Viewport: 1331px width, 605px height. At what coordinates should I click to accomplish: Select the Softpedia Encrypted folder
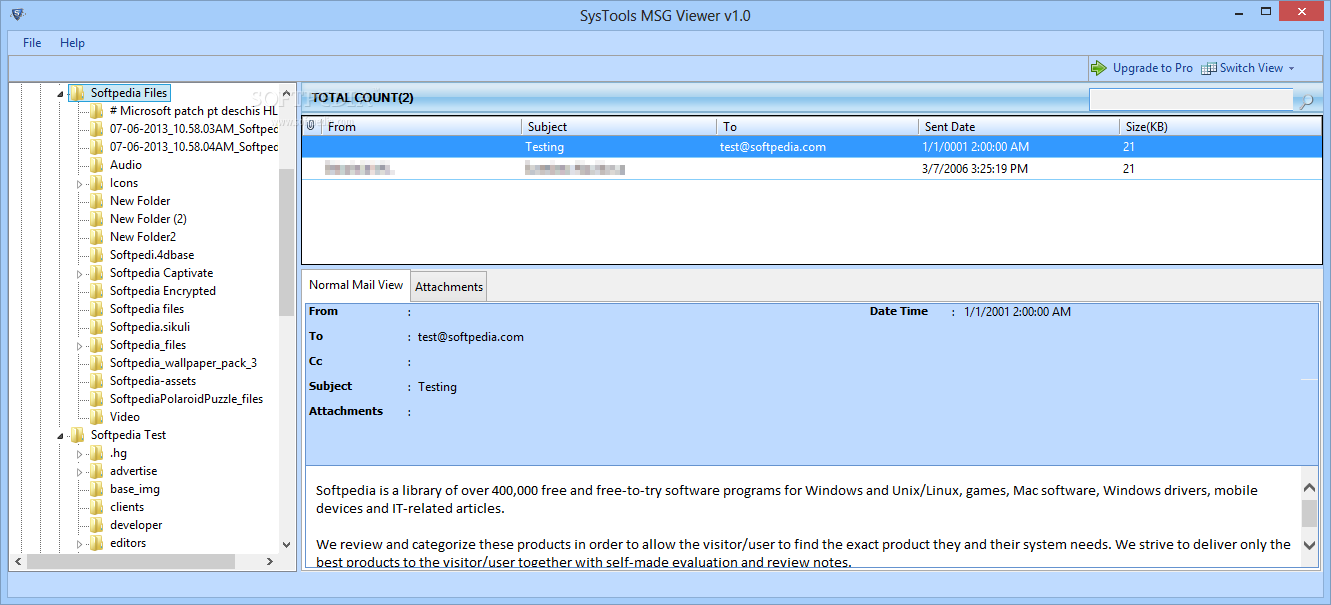click(163, 291)
